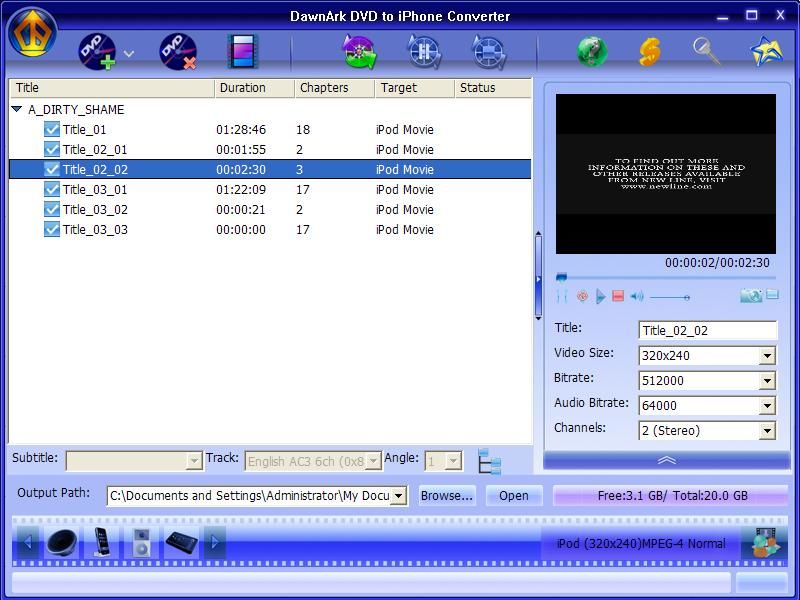
Task: Click the filmstrip video clip icon
Action: [x=243, y=52]
